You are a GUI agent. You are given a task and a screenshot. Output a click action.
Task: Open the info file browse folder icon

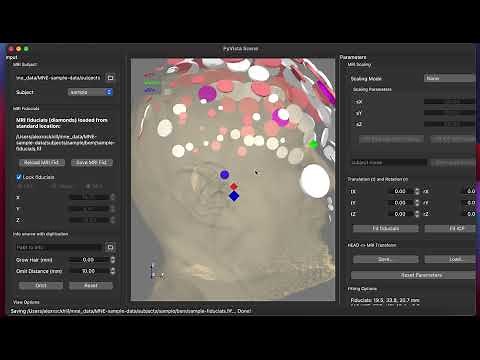click(110, 247)
